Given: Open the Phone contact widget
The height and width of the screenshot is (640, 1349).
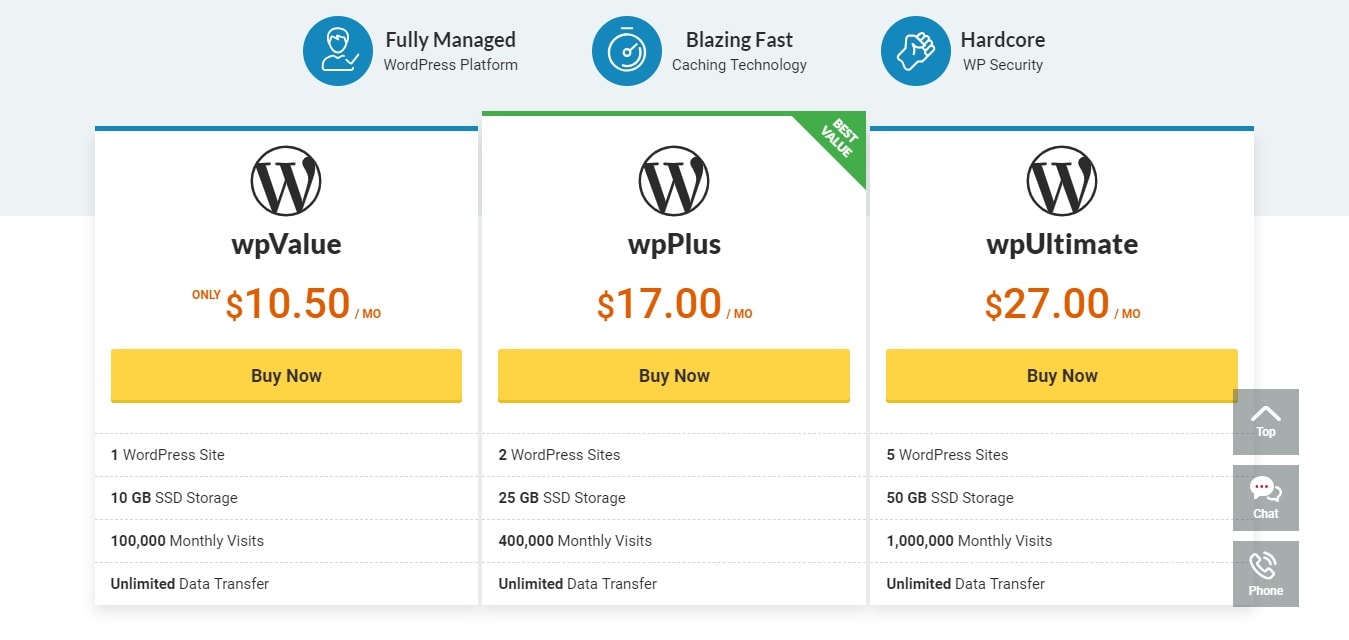Looking at the screenshot, I should (x=1266, y=574).
